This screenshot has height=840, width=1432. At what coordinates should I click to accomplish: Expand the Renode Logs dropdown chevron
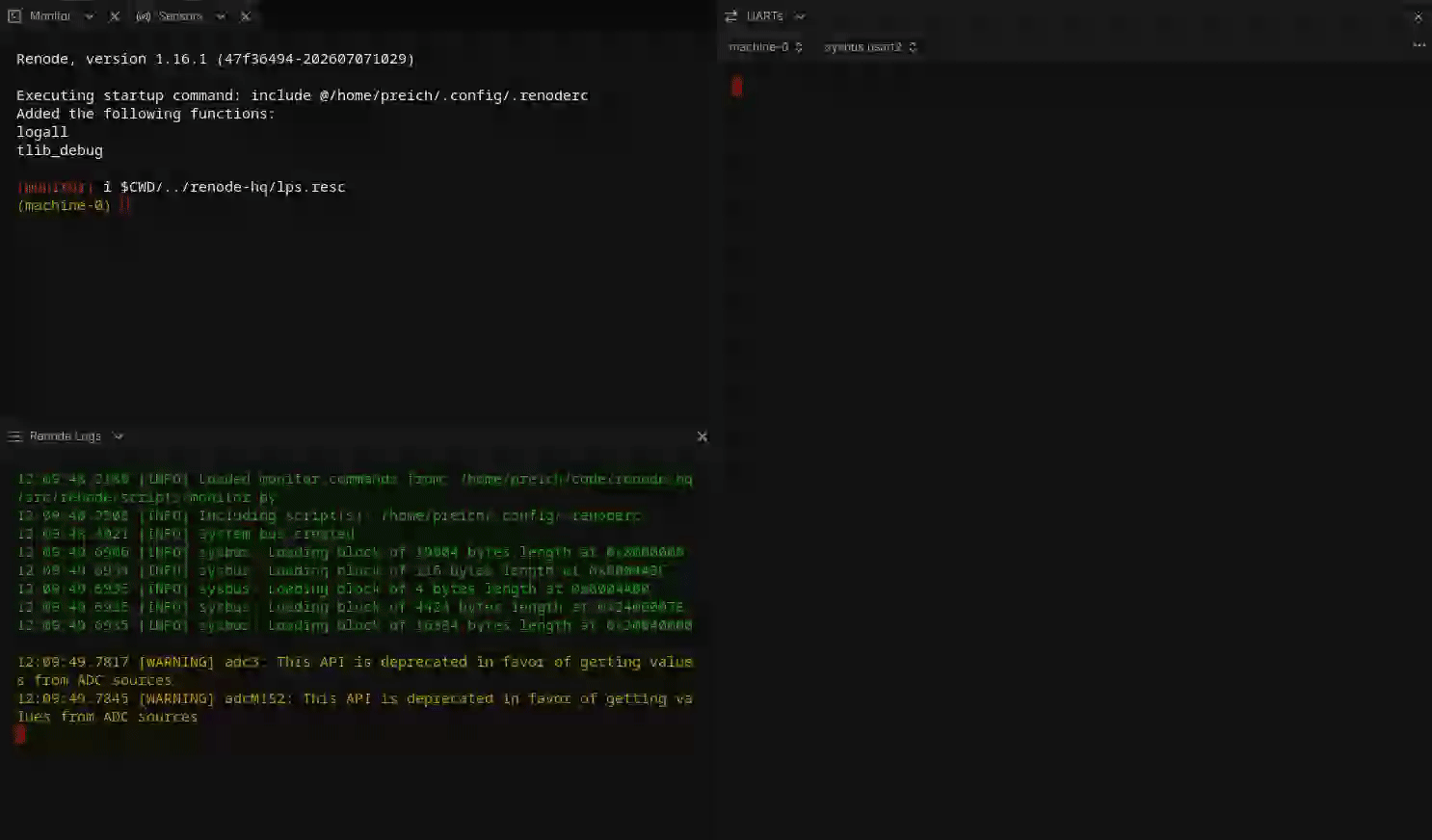pyautogui.click(x=119, y=436)
